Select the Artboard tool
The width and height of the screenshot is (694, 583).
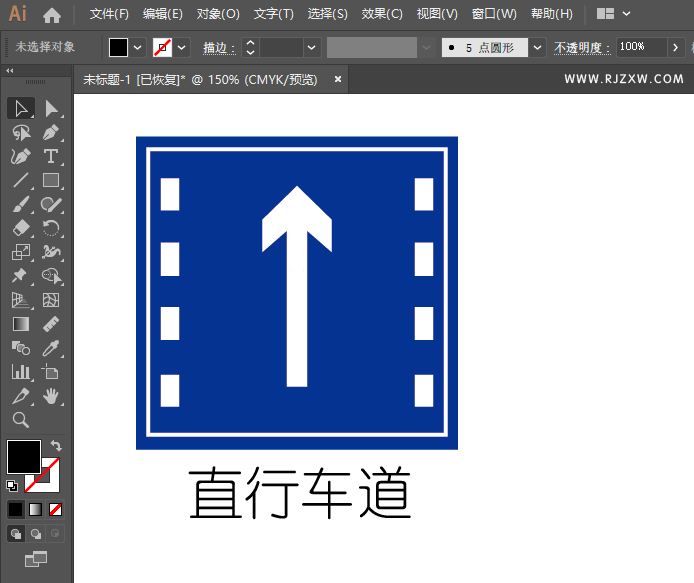(51, 372)
